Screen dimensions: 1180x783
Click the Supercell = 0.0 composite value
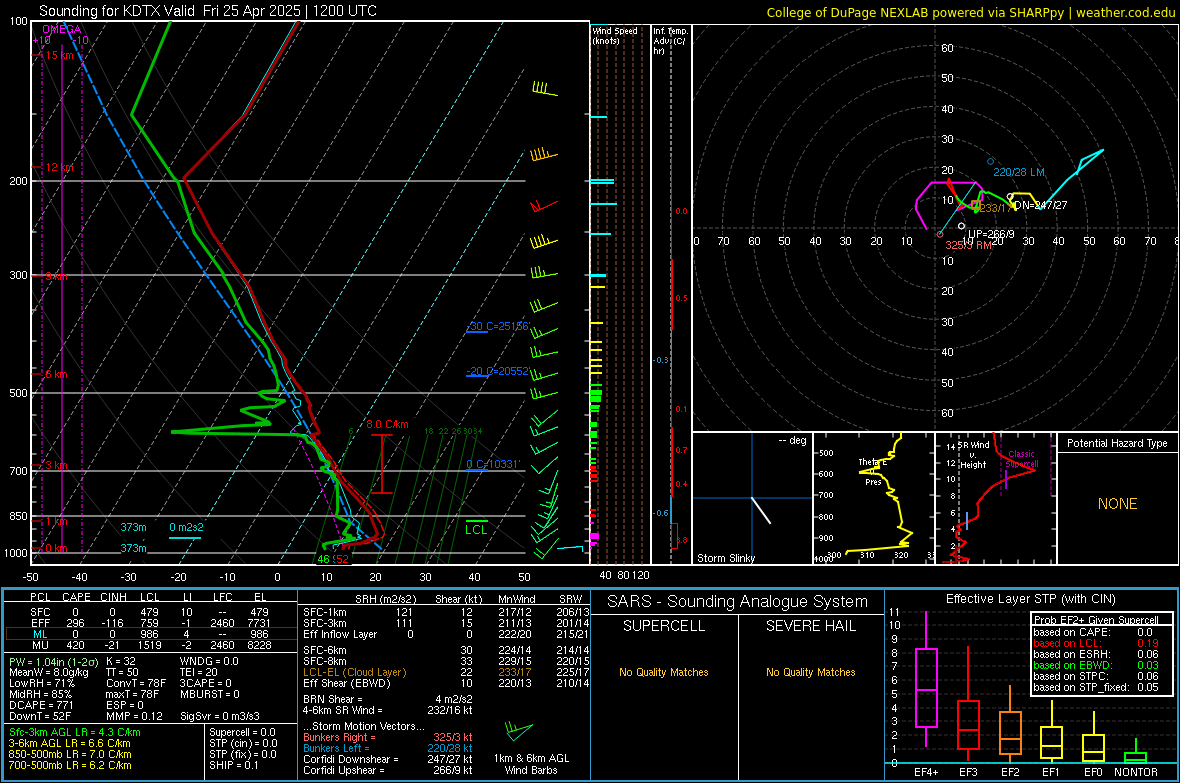[242, 732]
